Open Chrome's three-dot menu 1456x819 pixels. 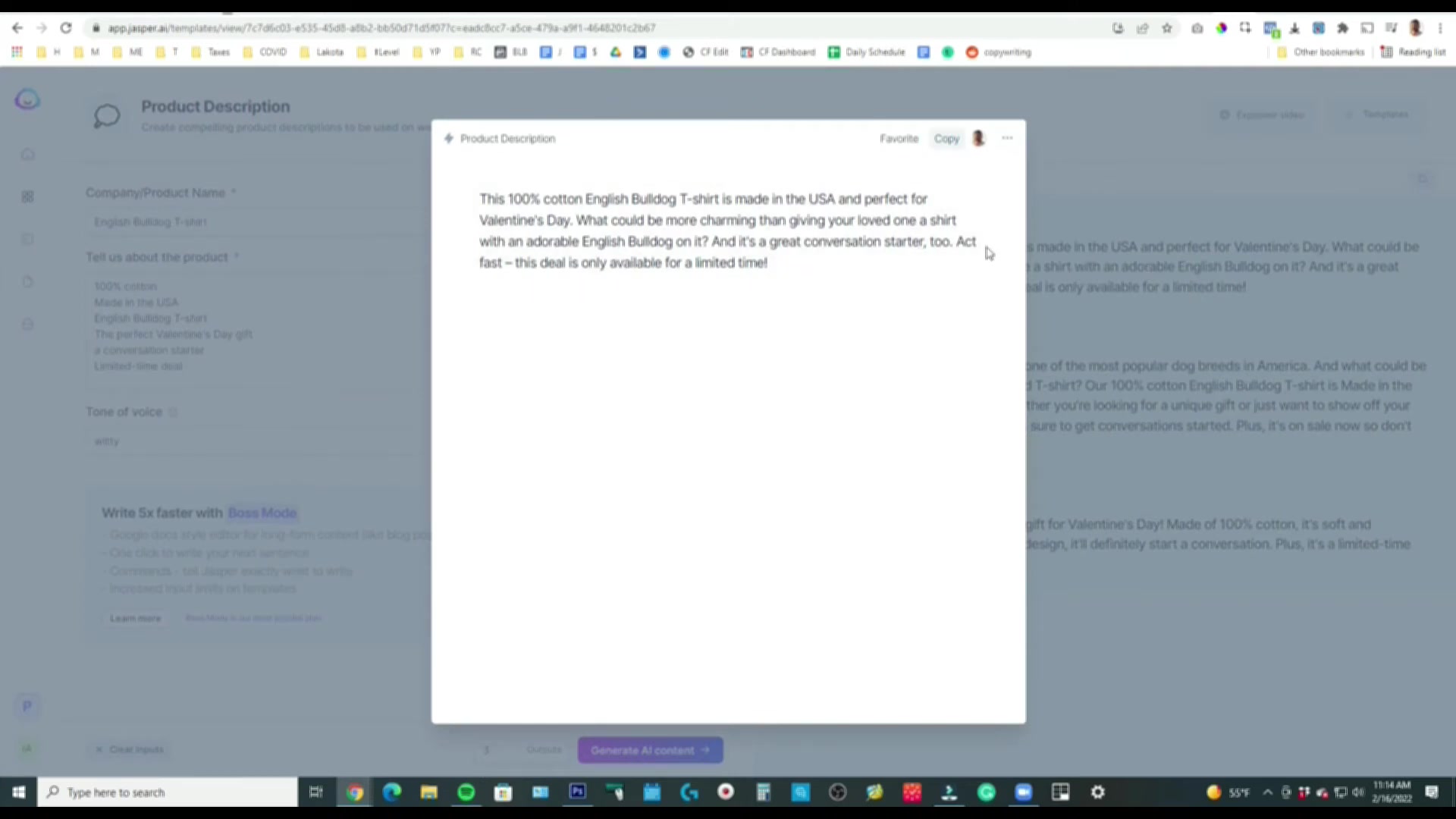point(1440,28)
